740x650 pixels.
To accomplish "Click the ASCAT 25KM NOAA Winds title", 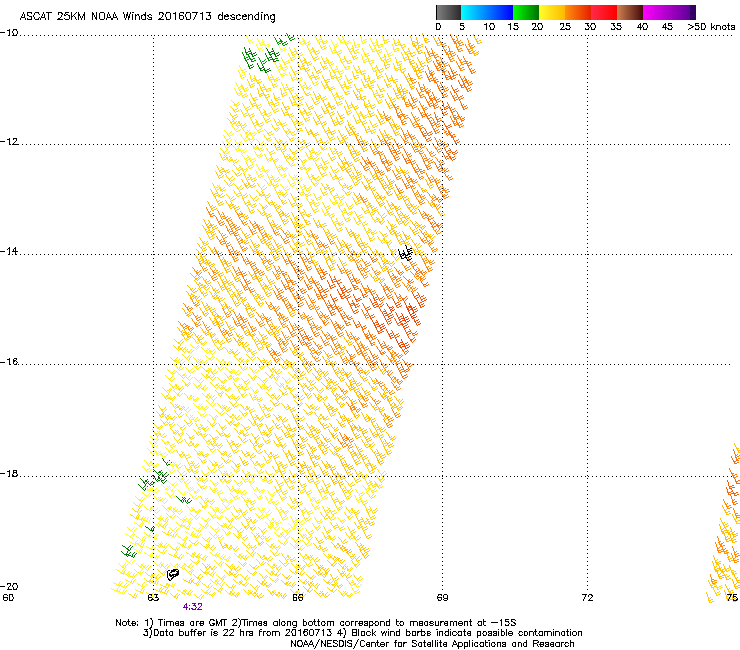I will click(147, 17).
